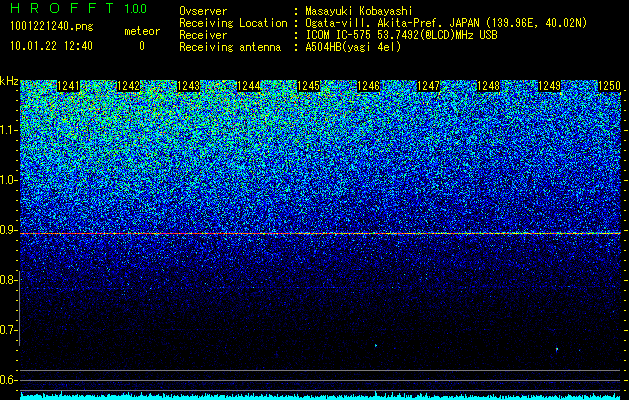629x400 pixels.
Task: Click the 1241 time marker
Action: coord(69,86)
